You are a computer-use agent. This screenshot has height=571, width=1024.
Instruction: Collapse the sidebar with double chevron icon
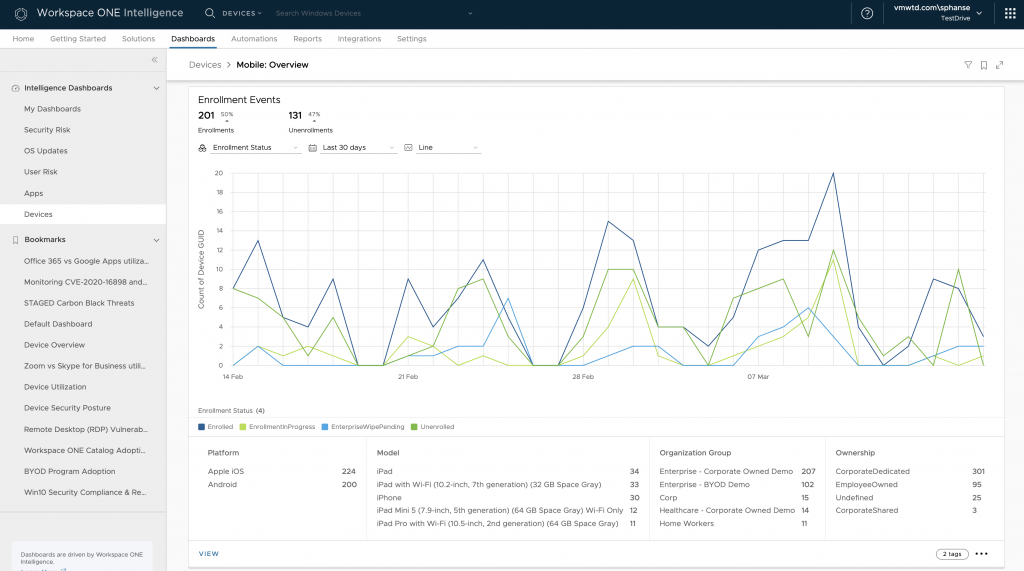(154, 60)
